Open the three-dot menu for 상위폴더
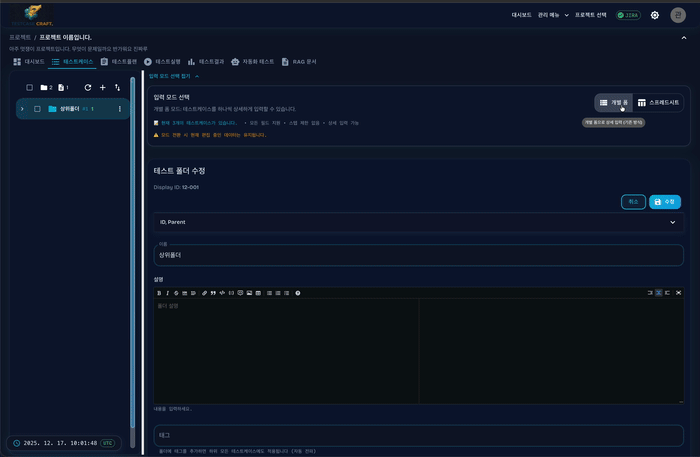Screen dimensions: 700x457 (120, 109)
